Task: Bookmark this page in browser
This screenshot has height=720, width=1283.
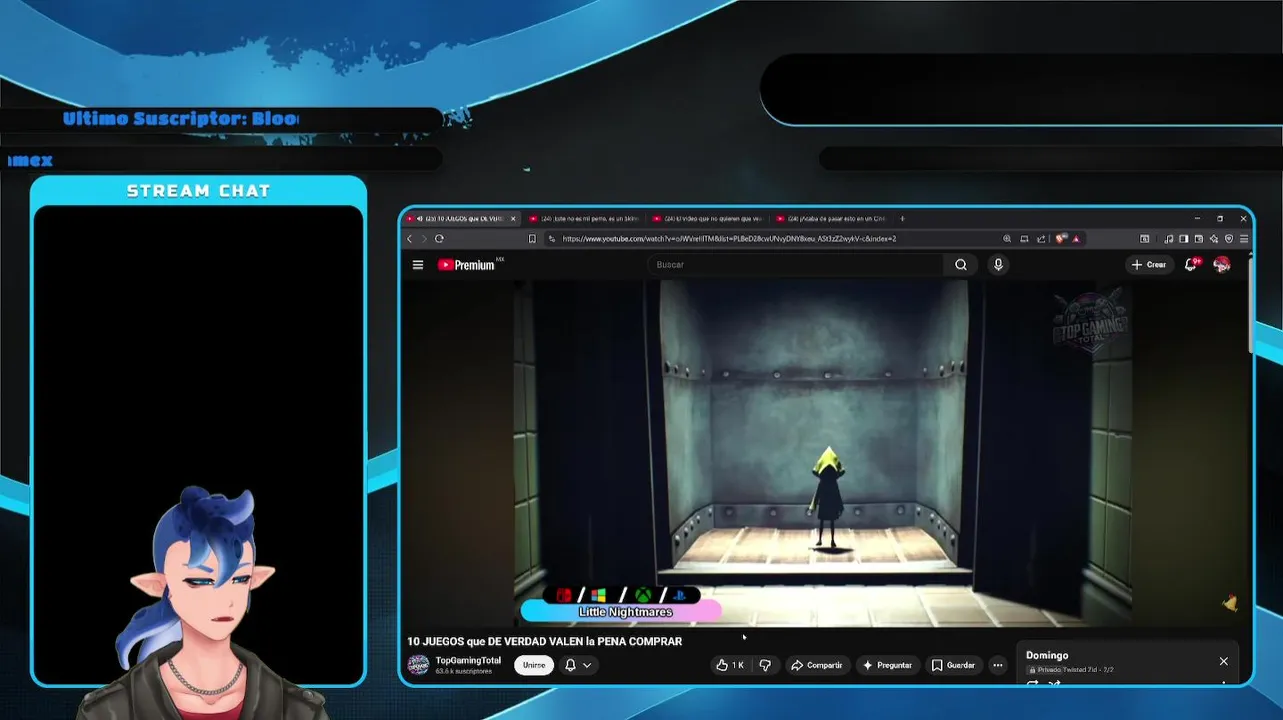Action: pos(532,239)
